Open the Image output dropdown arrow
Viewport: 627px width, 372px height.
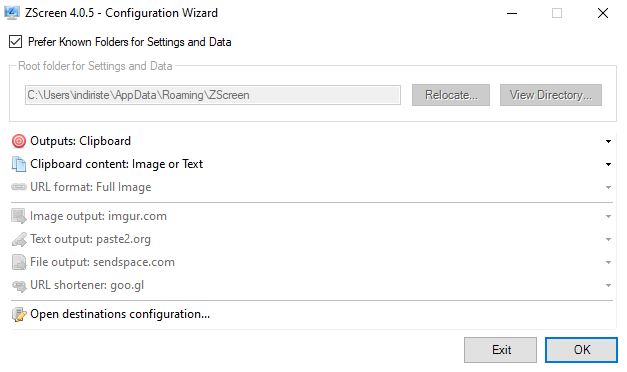pyautogui.click(x=608, y=216)
